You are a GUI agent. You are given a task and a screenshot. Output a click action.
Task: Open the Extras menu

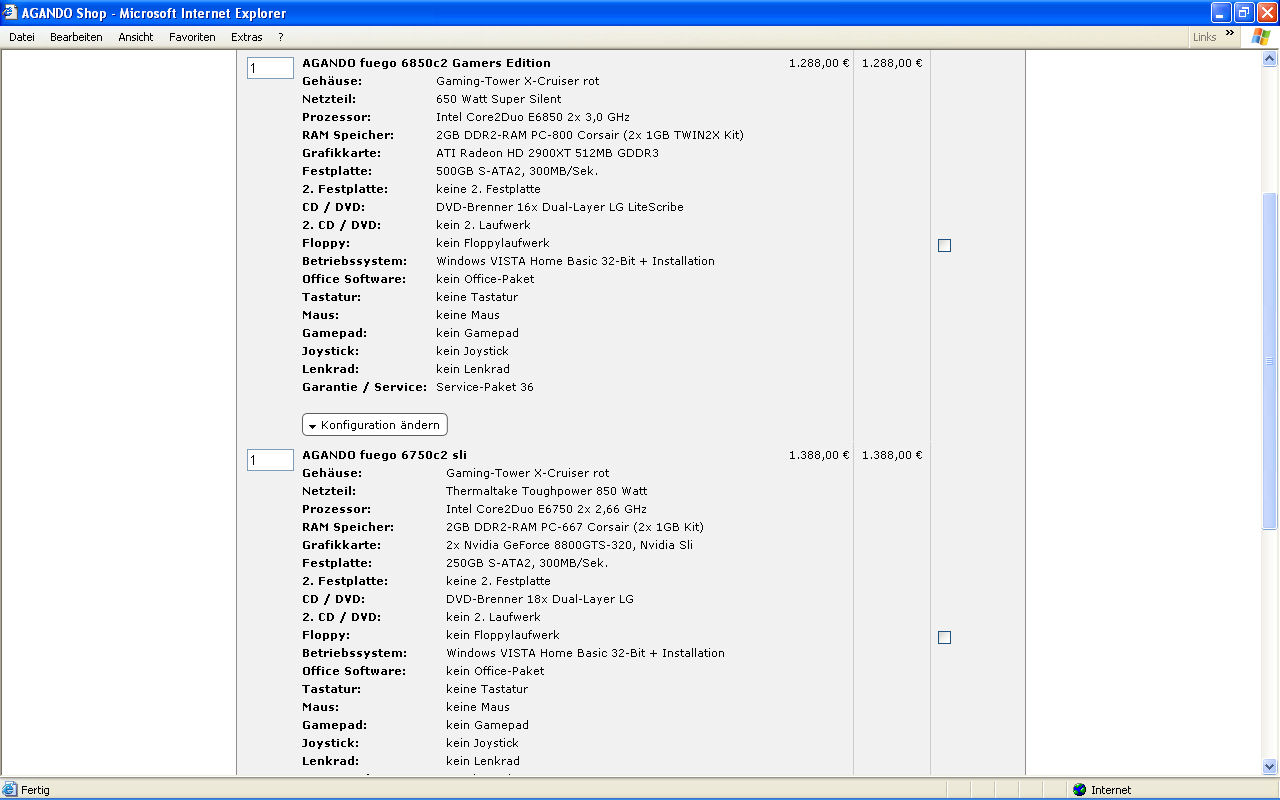pyautogui.click(x=246, y=37)
